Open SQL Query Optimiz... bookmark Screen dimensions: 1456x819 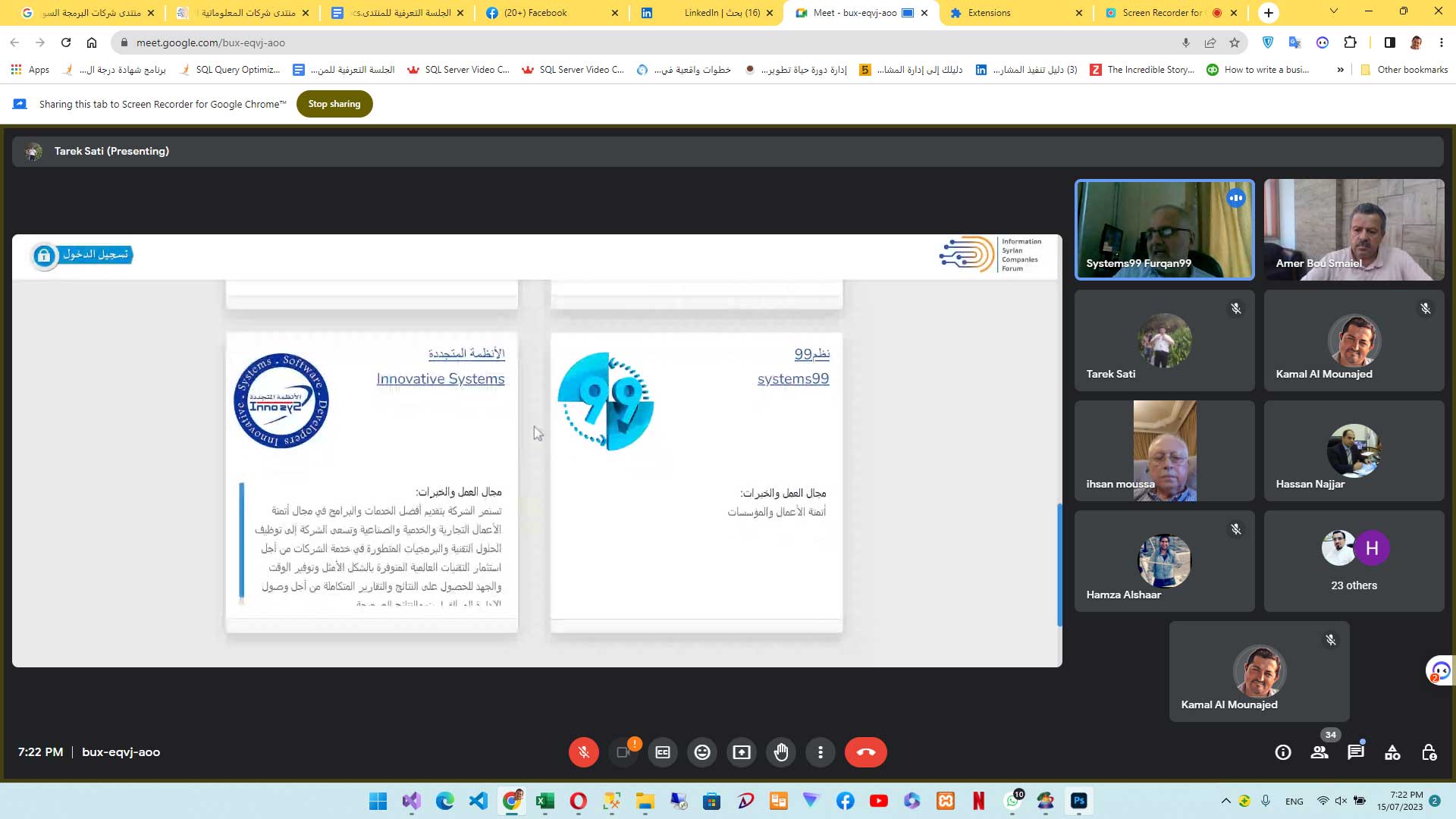pyautogui.click(x=230, y=70)
